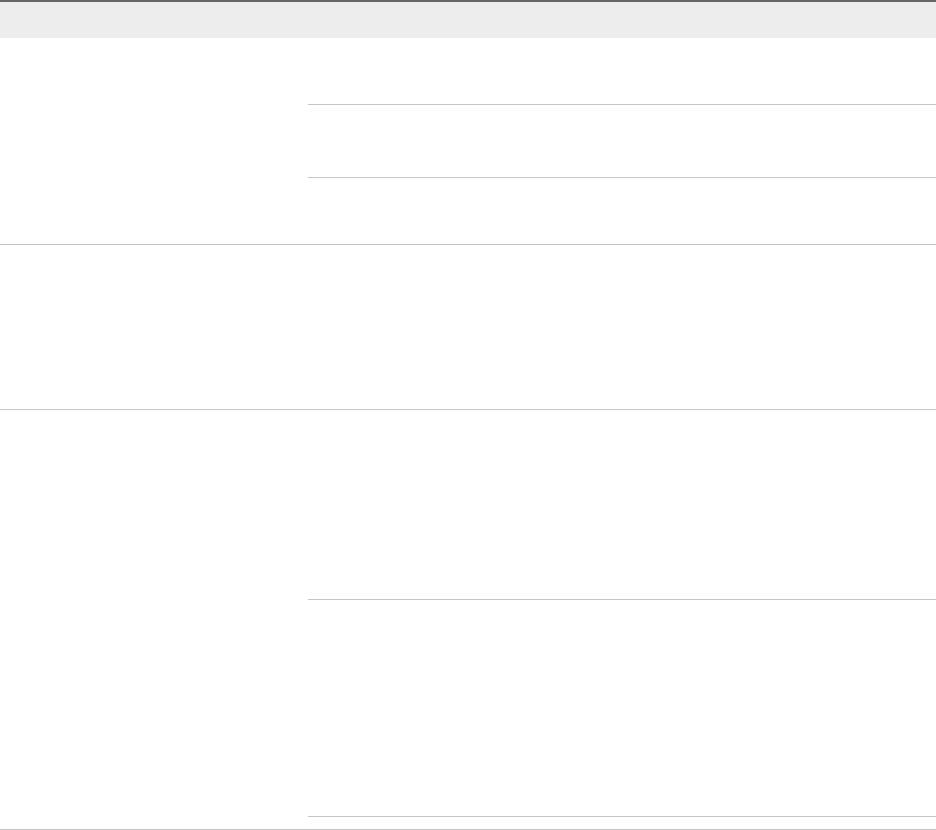Image resolution: width=936 pixels, height=830 pixels.
Task: Click the short divider ending the last sub-cell
Action: click(x=621, y=817)
